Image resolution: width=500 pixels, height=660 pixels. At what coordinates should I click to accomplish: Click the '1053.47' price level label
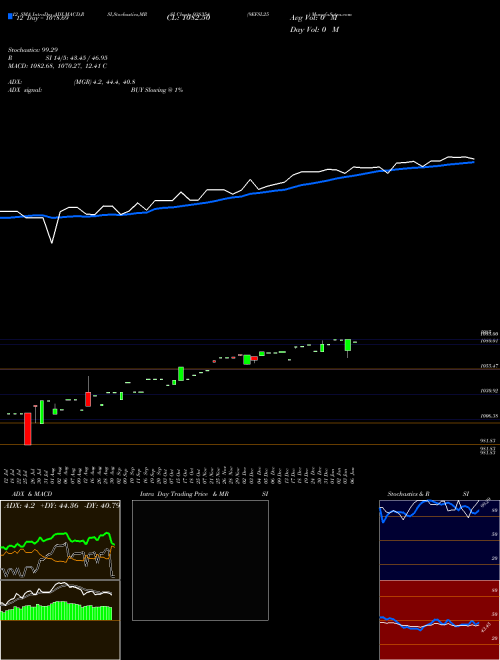pyautogui.click(x=489, y=366)
